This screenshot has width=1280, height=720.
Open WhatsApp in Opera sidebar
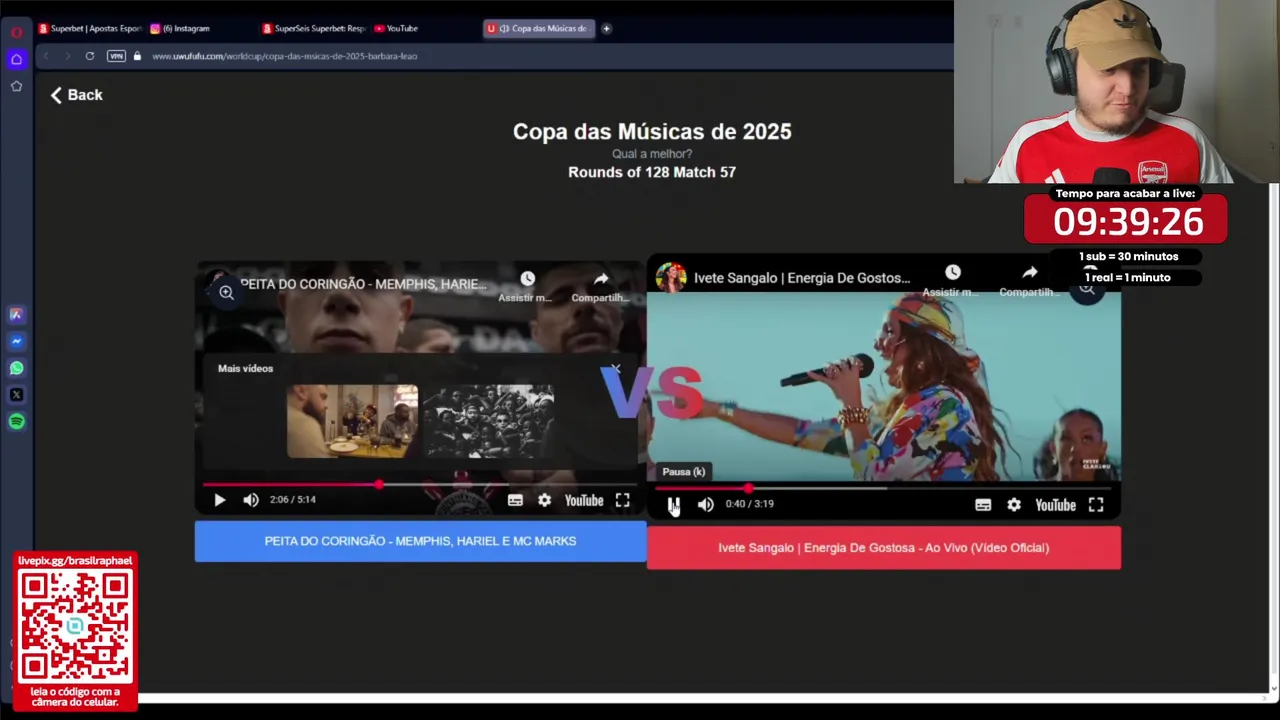[x=16, y=368]
